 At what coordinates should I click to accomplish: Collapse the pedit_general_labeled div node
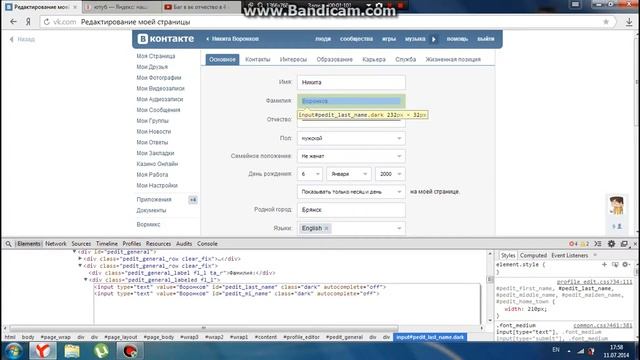86,280
